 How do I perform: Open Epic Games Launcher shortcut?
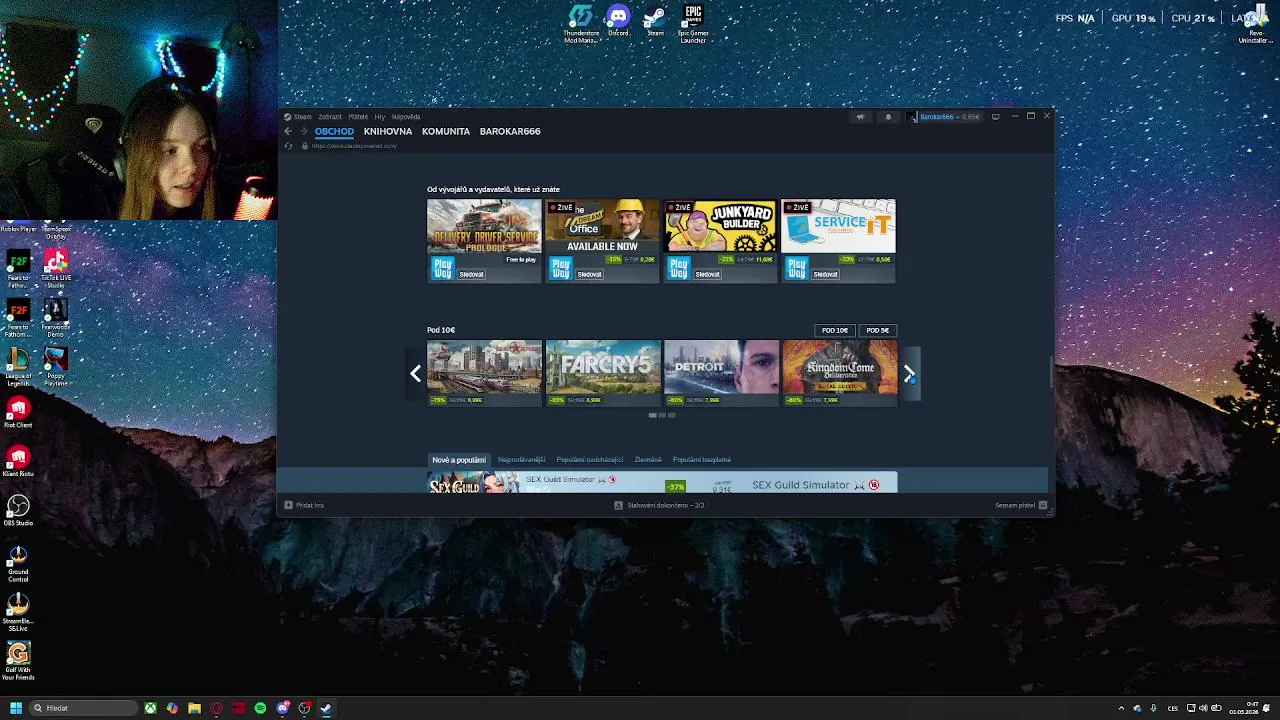(x=693, y=24)
